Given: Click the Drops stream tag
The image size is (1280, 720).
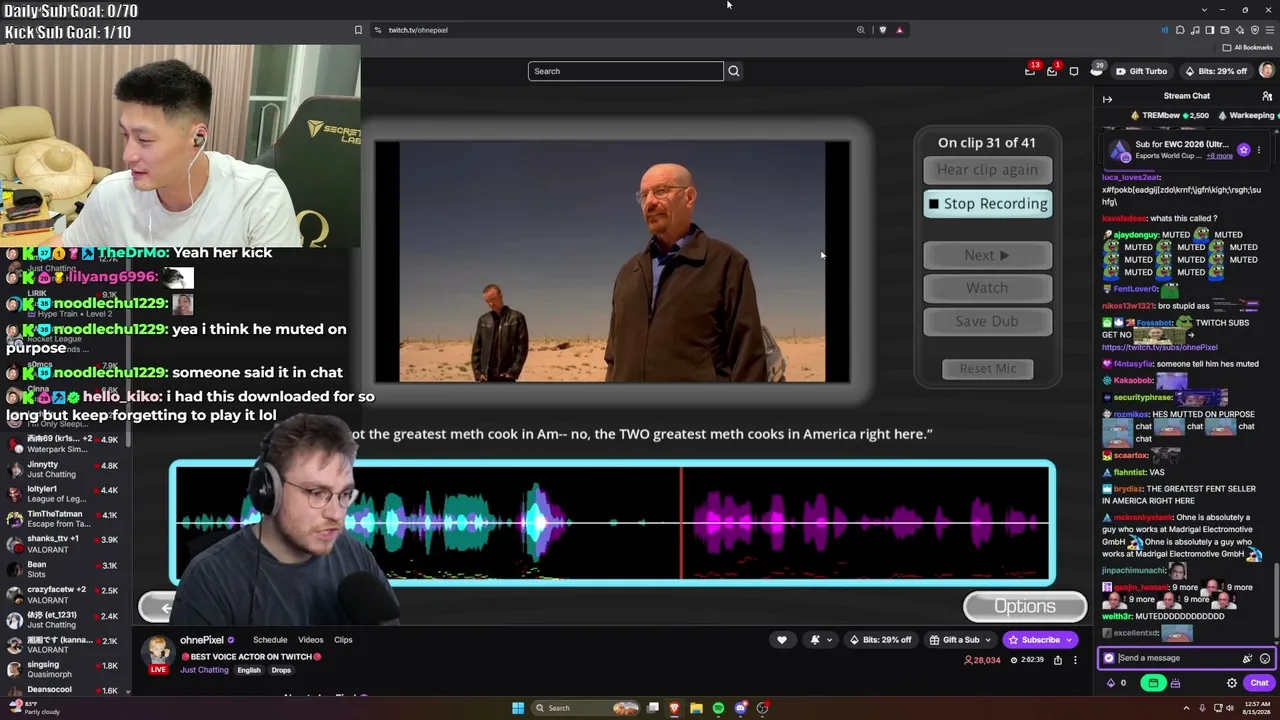Looking at the screenshot, I should (x=281, y=670).
